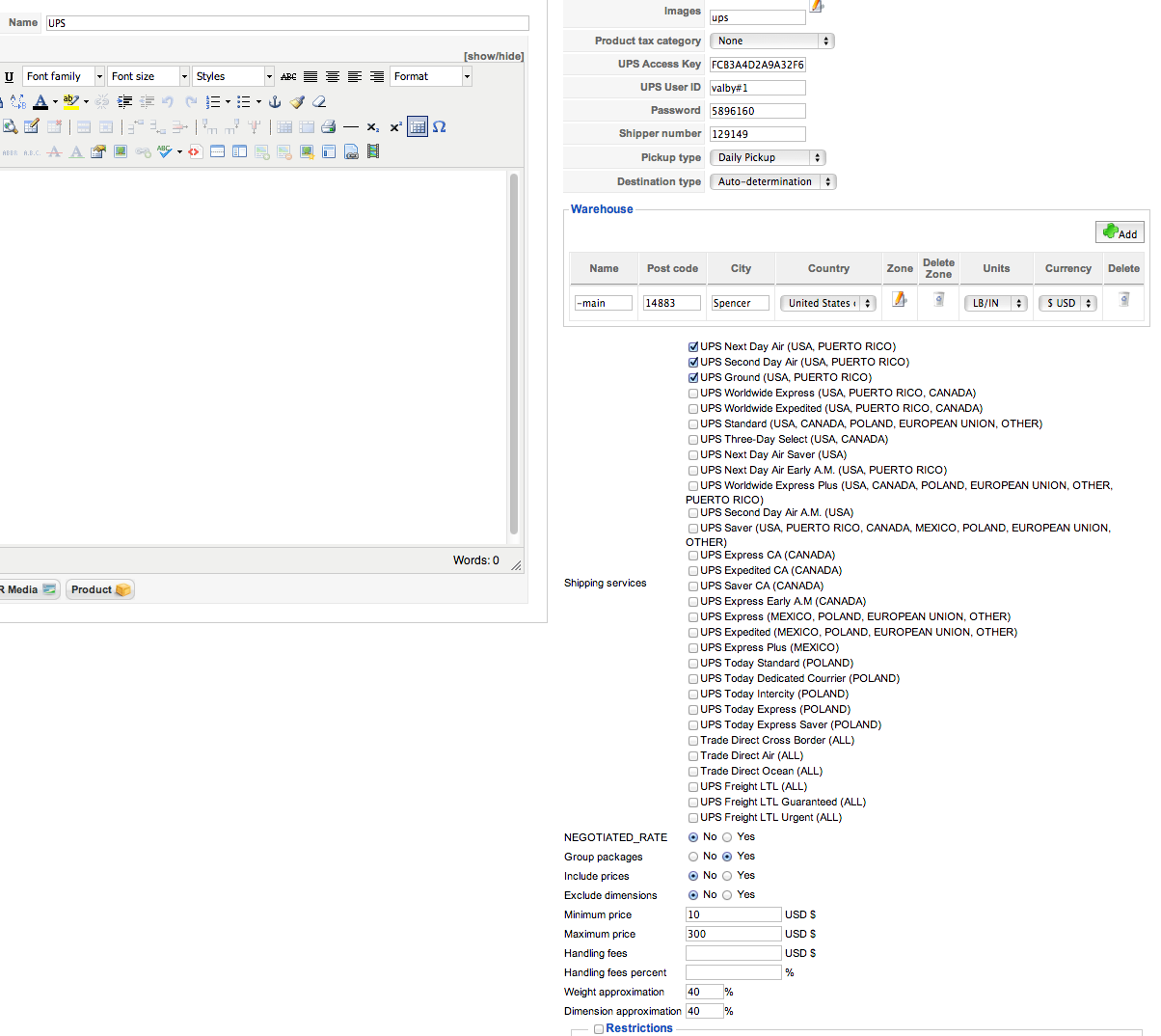Open warehouse Units LB/IN dropdown
This screenshot has width=1161, height=1036.
996,303
